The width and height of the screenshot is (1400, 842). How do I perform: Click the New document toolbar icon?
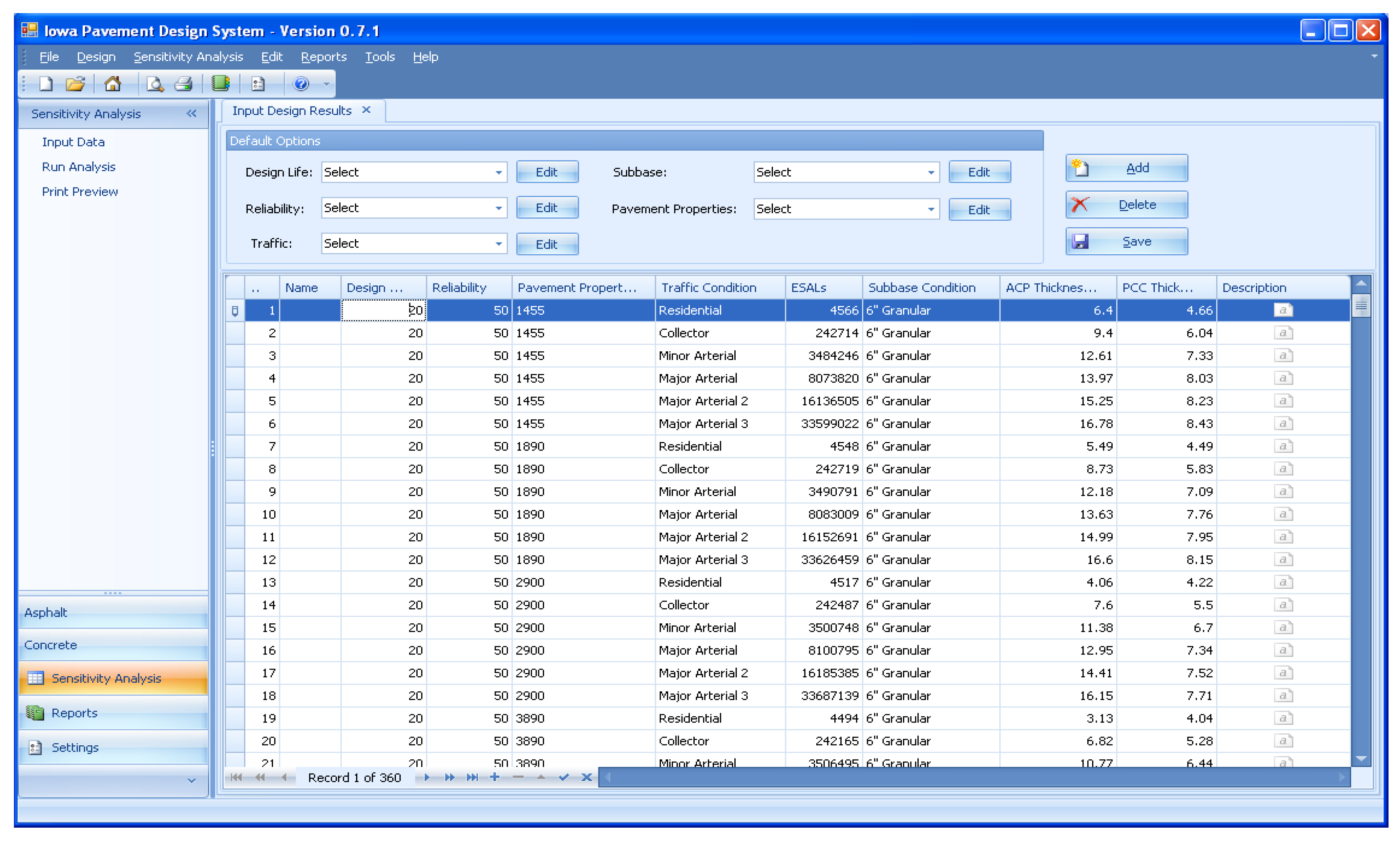46,84
